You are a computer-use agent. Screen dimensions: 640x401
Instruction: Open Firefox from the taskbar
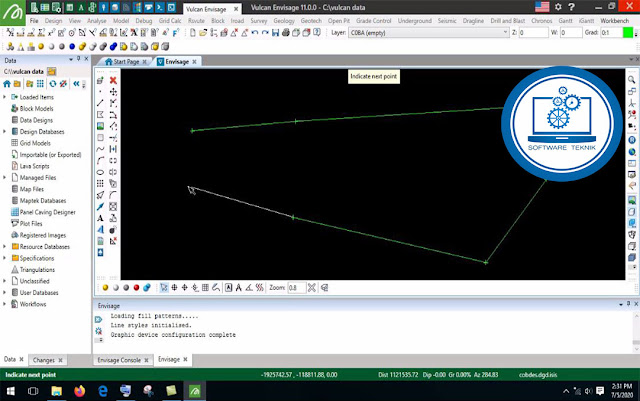pyautogui.click(x=80, y=391)
